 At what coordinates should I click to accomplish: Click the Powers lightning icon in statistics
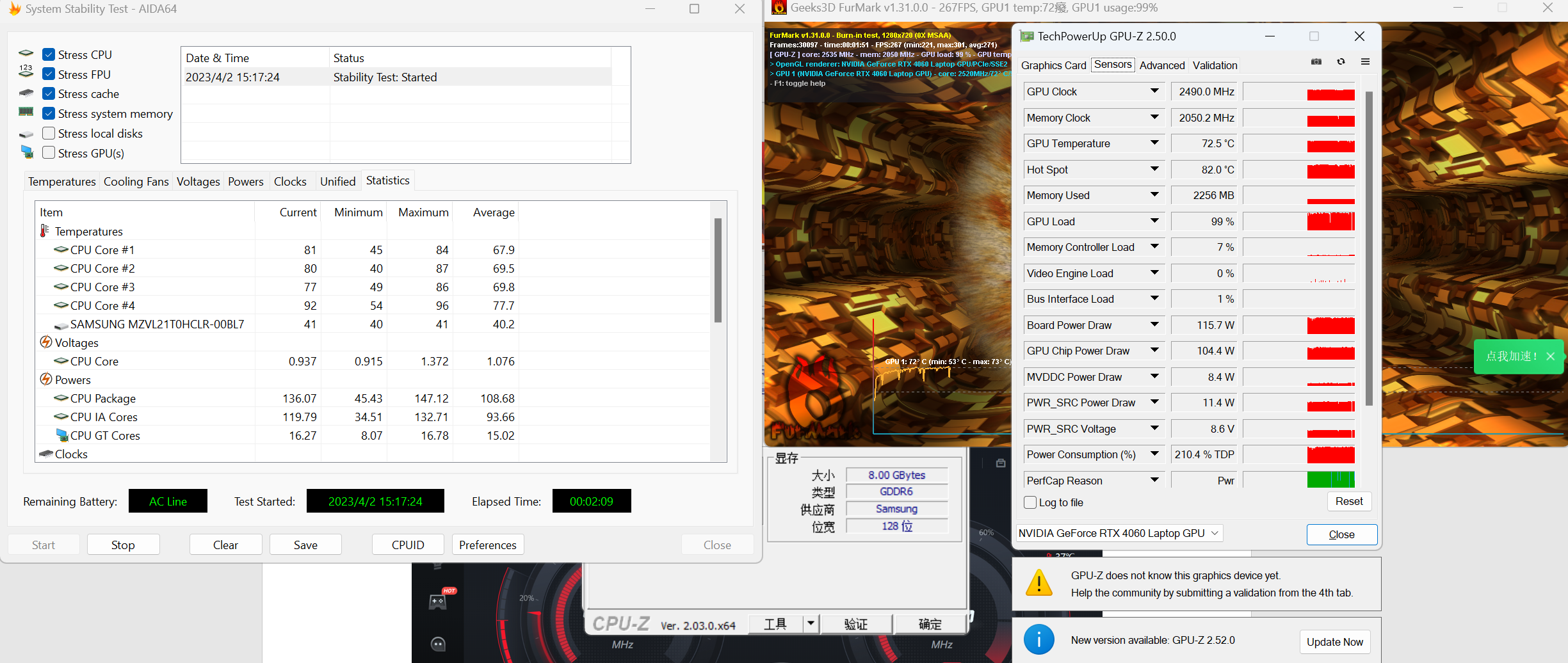point(46,379)
